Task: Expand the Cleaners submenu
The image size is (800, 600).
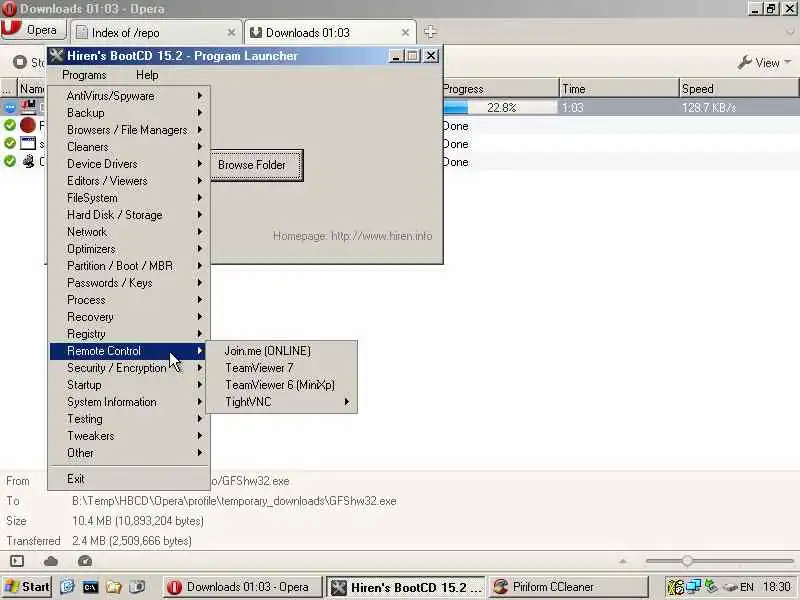Action: pyautogui.click(x=130, y=147)
